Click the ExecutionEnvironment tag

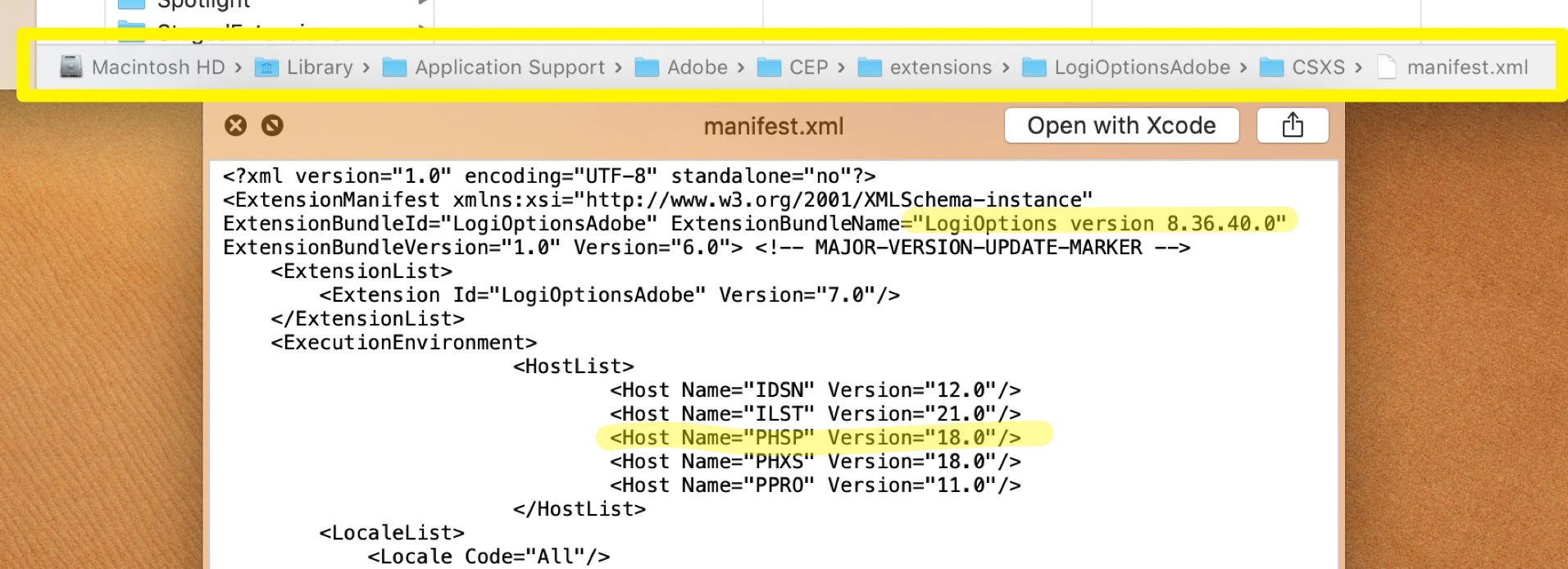pyautogui.click(x=404, y=343)
